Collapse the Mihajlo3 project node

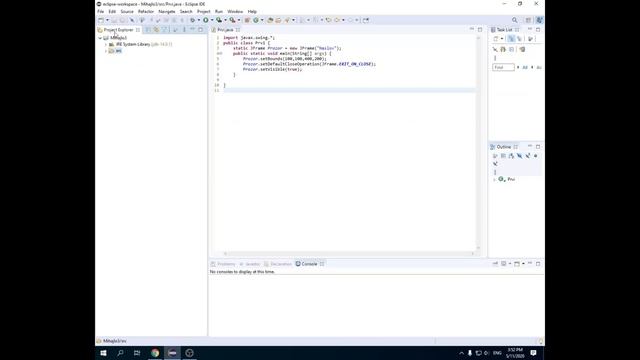pyautogui.click(x=100, y=38)
